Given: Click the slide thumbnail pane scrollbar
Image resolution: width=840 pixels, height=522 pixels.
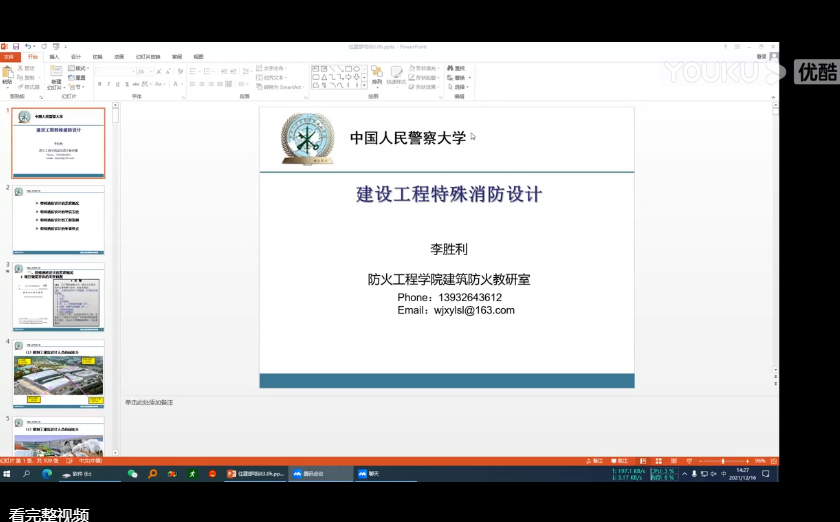Looking at the screenshot, I should click(115, 279).
